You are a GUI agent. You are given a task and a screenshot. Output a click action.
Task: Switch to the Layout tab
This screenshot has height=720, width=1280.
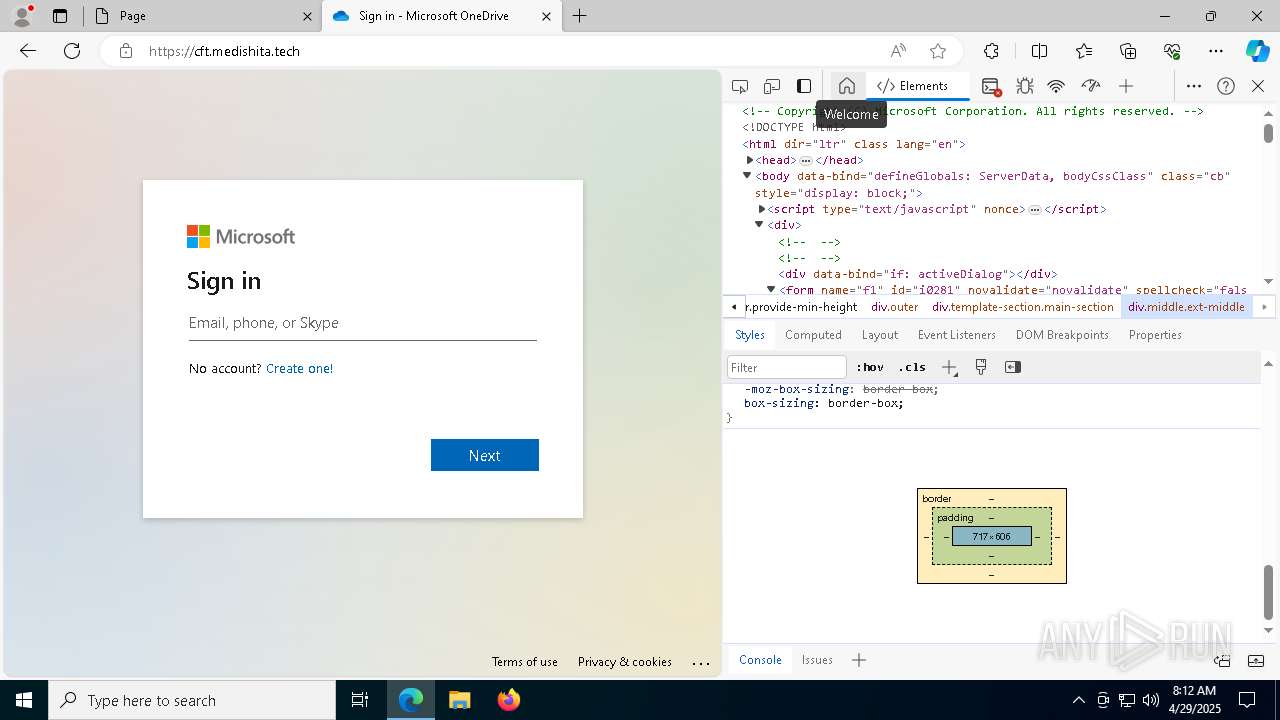click(880, 335)
